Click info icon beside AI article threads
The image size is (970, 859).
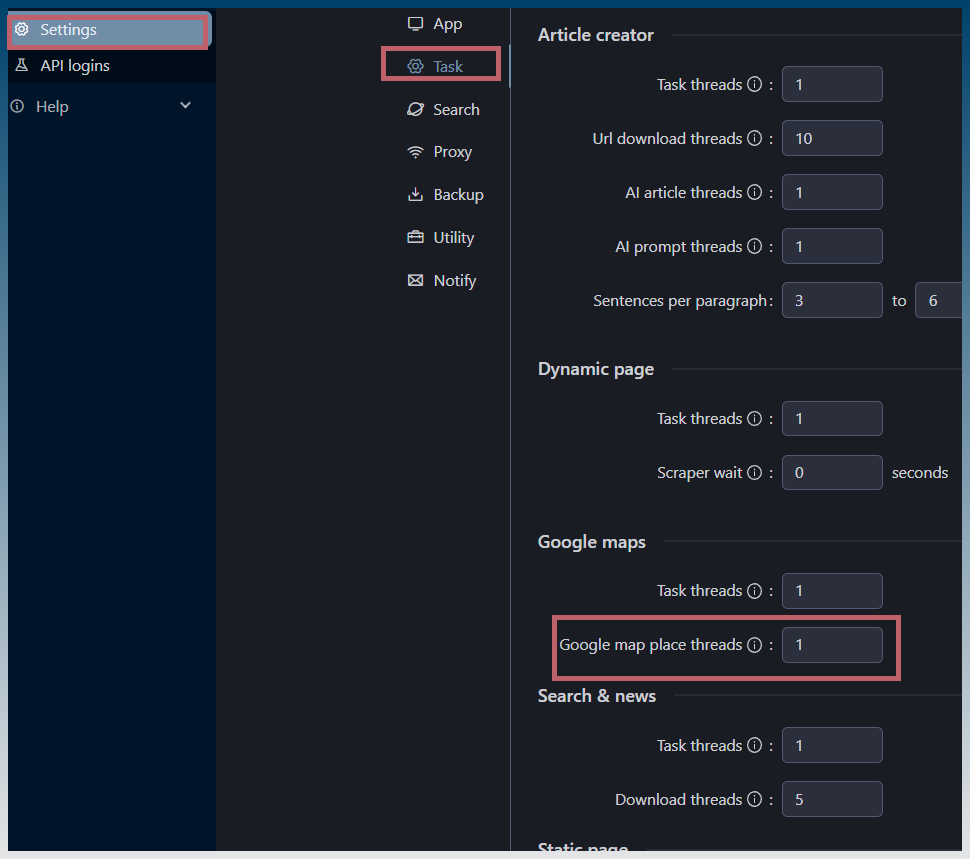[x=754, y=192]
